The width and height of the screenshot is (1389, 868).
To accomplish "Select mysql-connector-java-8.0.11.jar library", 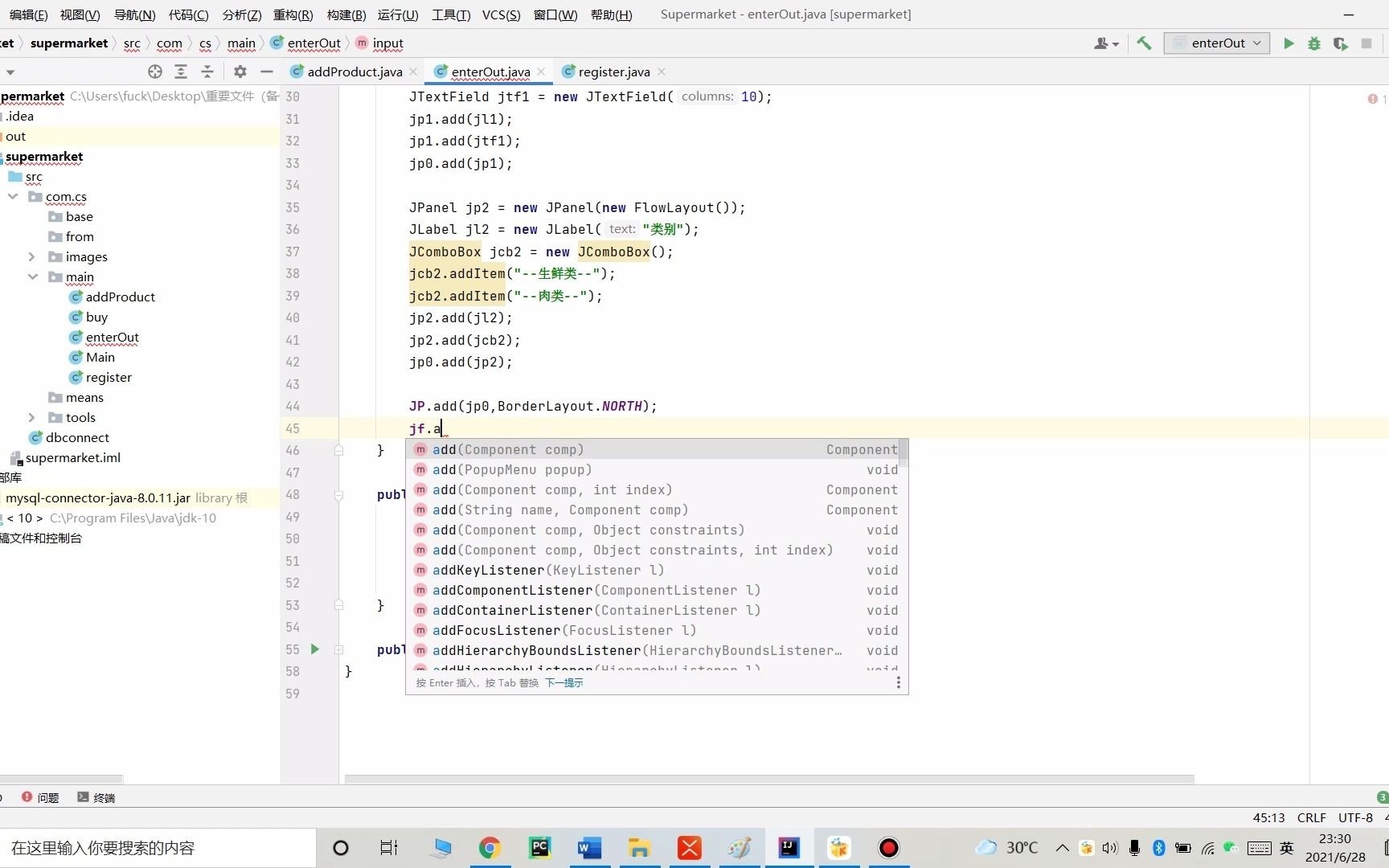I will click(x=97, y=497).
